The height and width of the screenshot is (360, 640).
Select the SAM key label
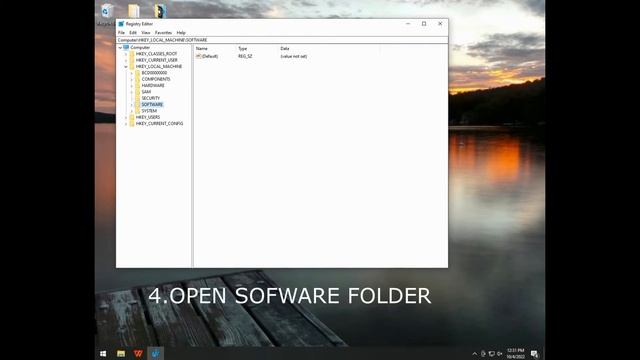pos(146,92)
